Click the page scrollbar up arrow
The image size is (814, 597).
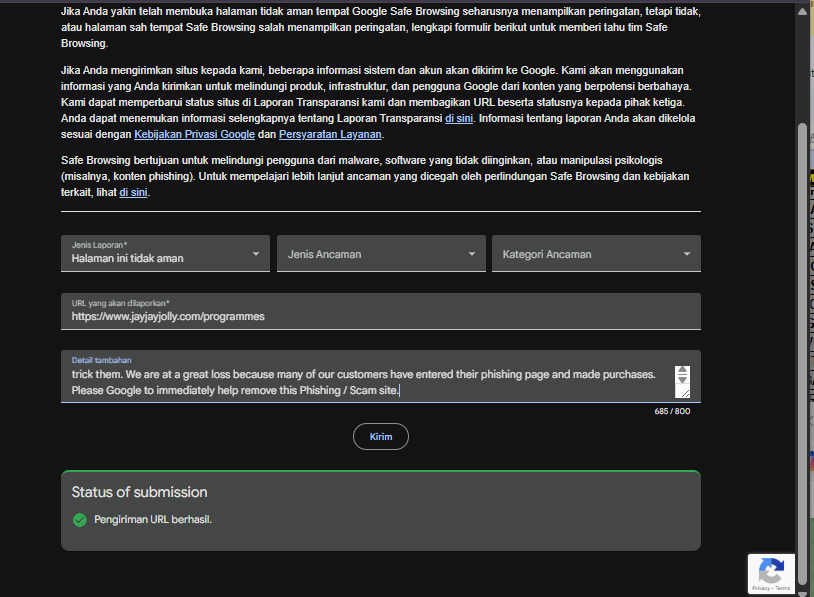pyautogui.click(x=802, y=11)
